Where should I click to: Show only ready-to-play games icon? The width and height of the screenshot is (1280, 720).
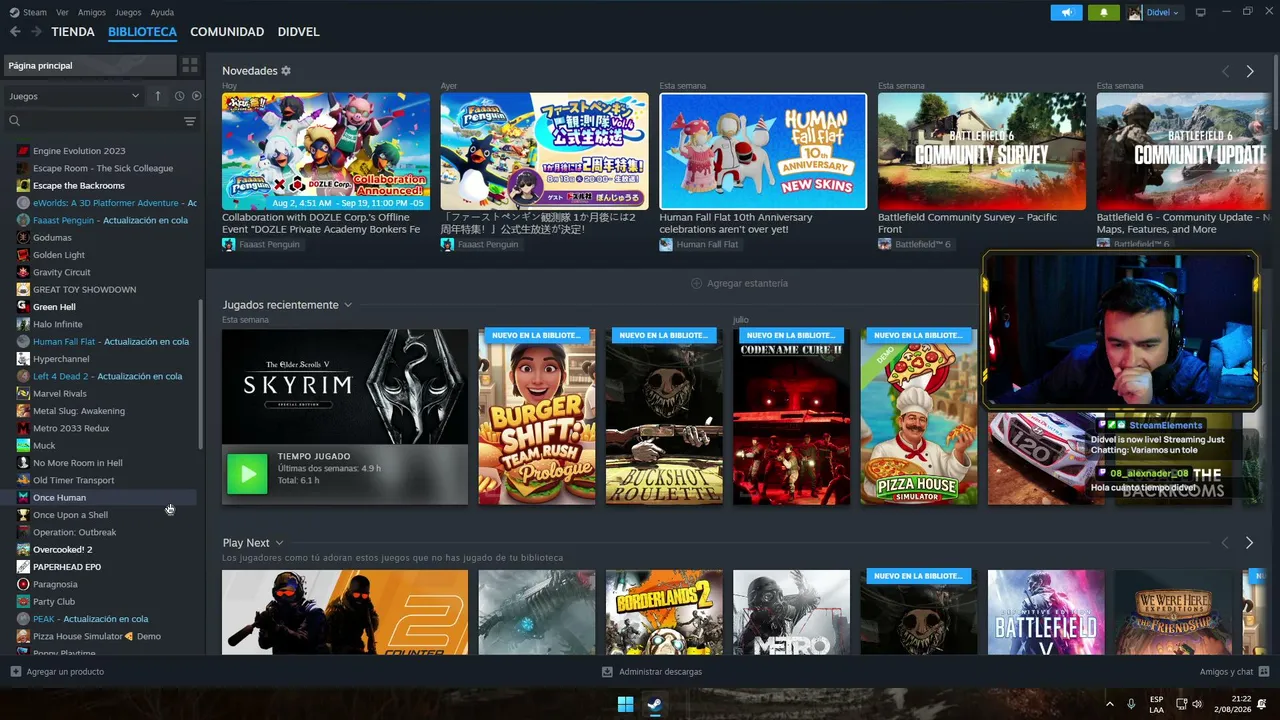pos(196,96)
